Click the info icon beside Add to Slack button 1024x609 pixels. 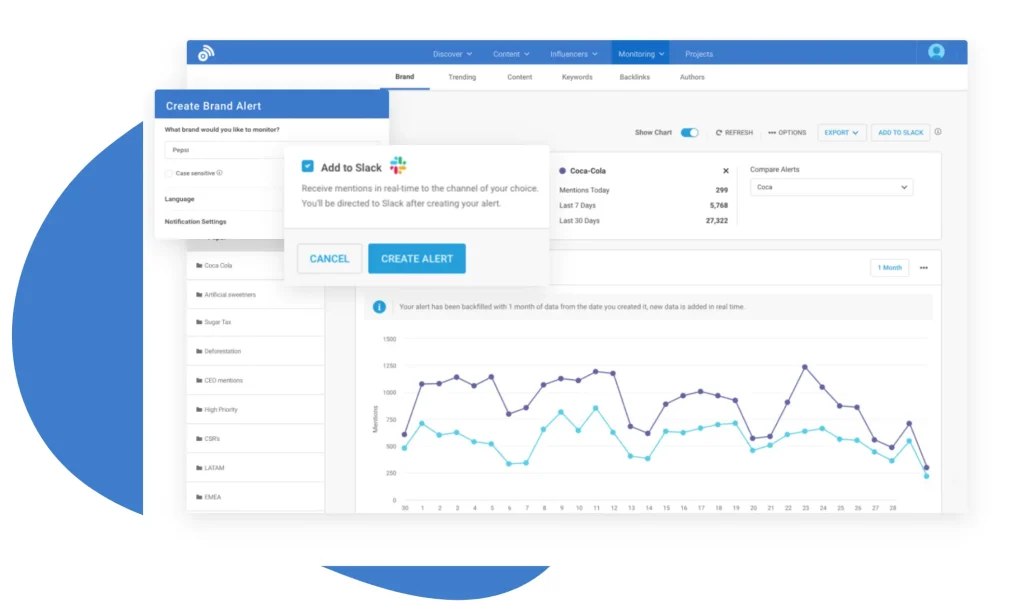pos(938,131)
